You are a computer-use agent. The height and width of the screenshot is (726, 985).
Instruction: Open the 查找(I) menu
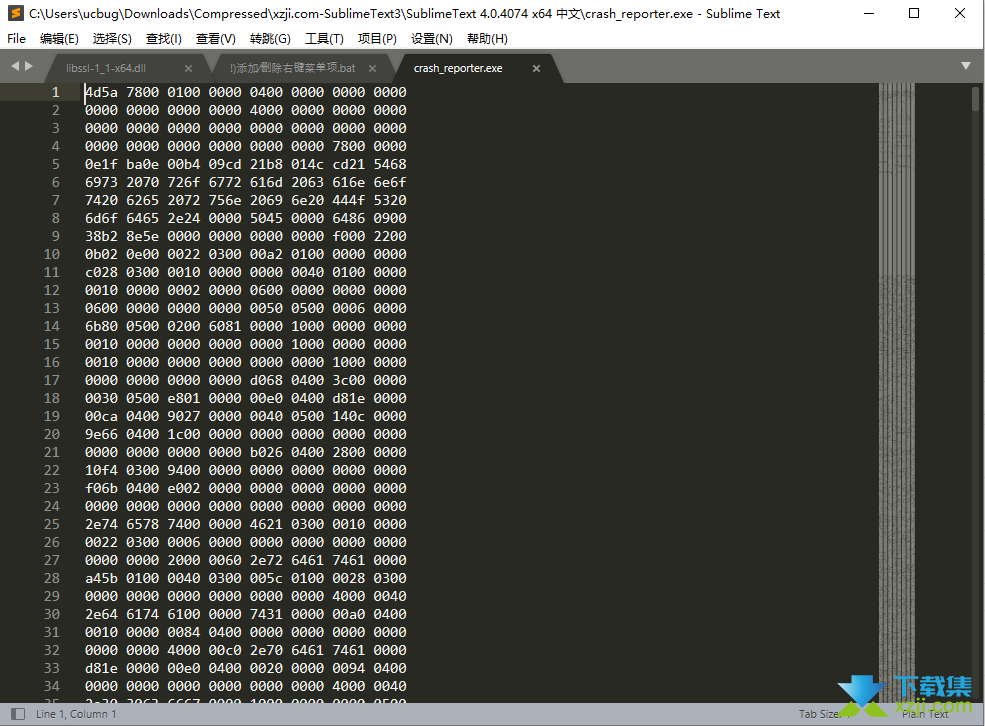coord(163,39)
